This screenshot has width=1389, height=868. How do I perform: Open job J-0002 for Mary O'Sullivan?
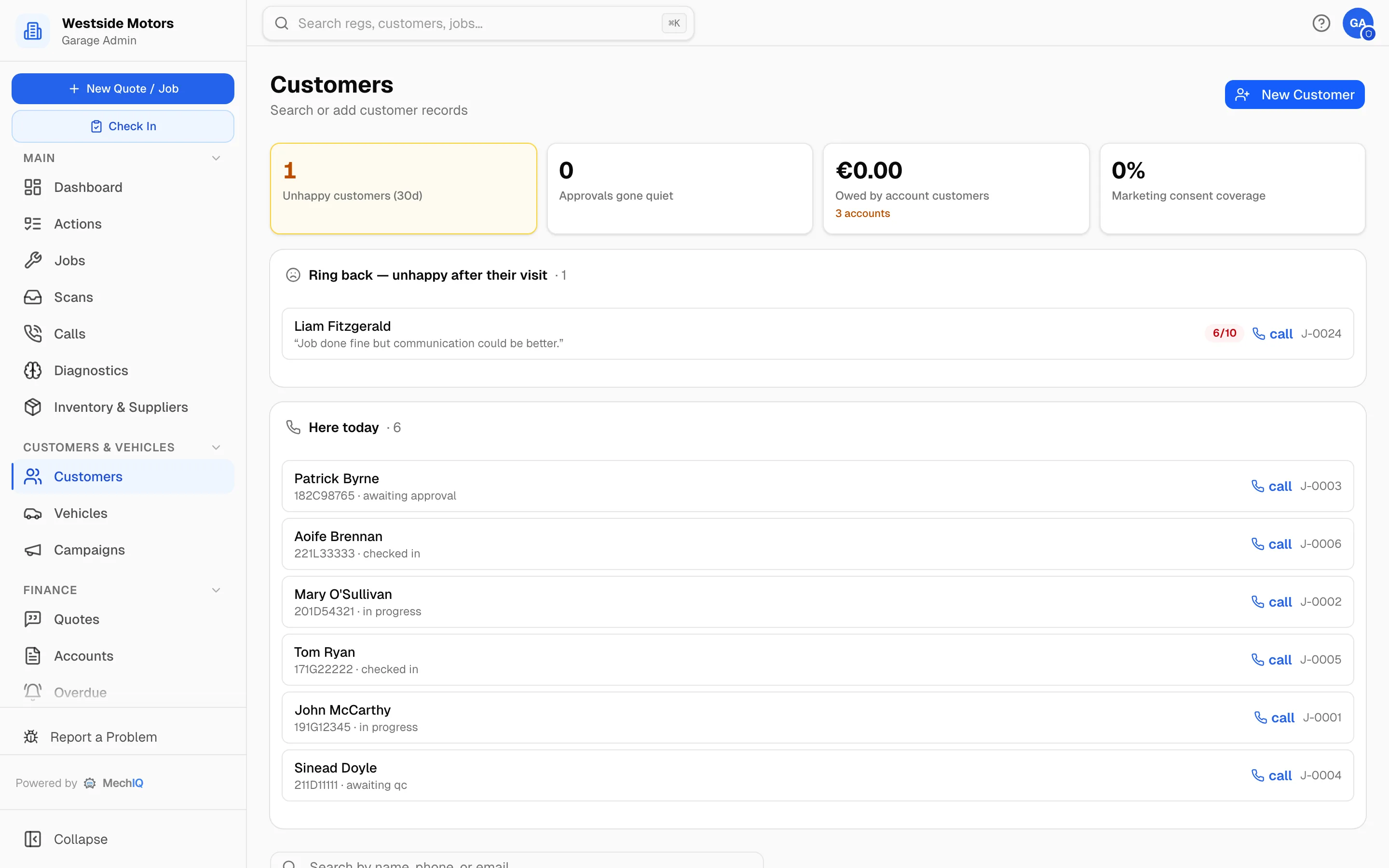tap(1321, 602)
